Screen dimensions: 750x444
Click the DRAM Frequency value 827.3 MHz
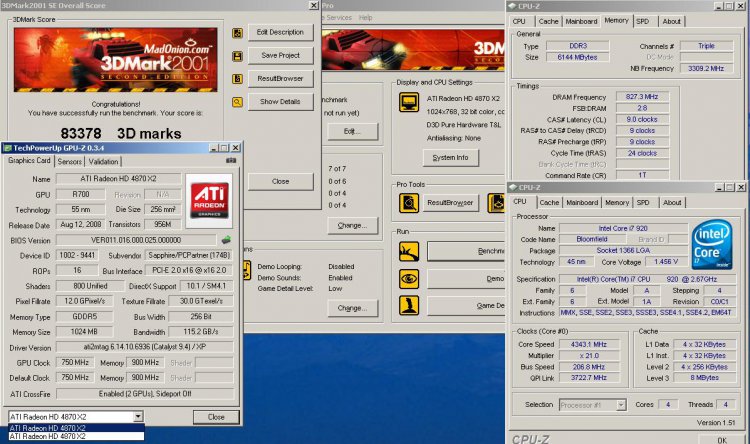pyautogui.click(x=642, y=97)
